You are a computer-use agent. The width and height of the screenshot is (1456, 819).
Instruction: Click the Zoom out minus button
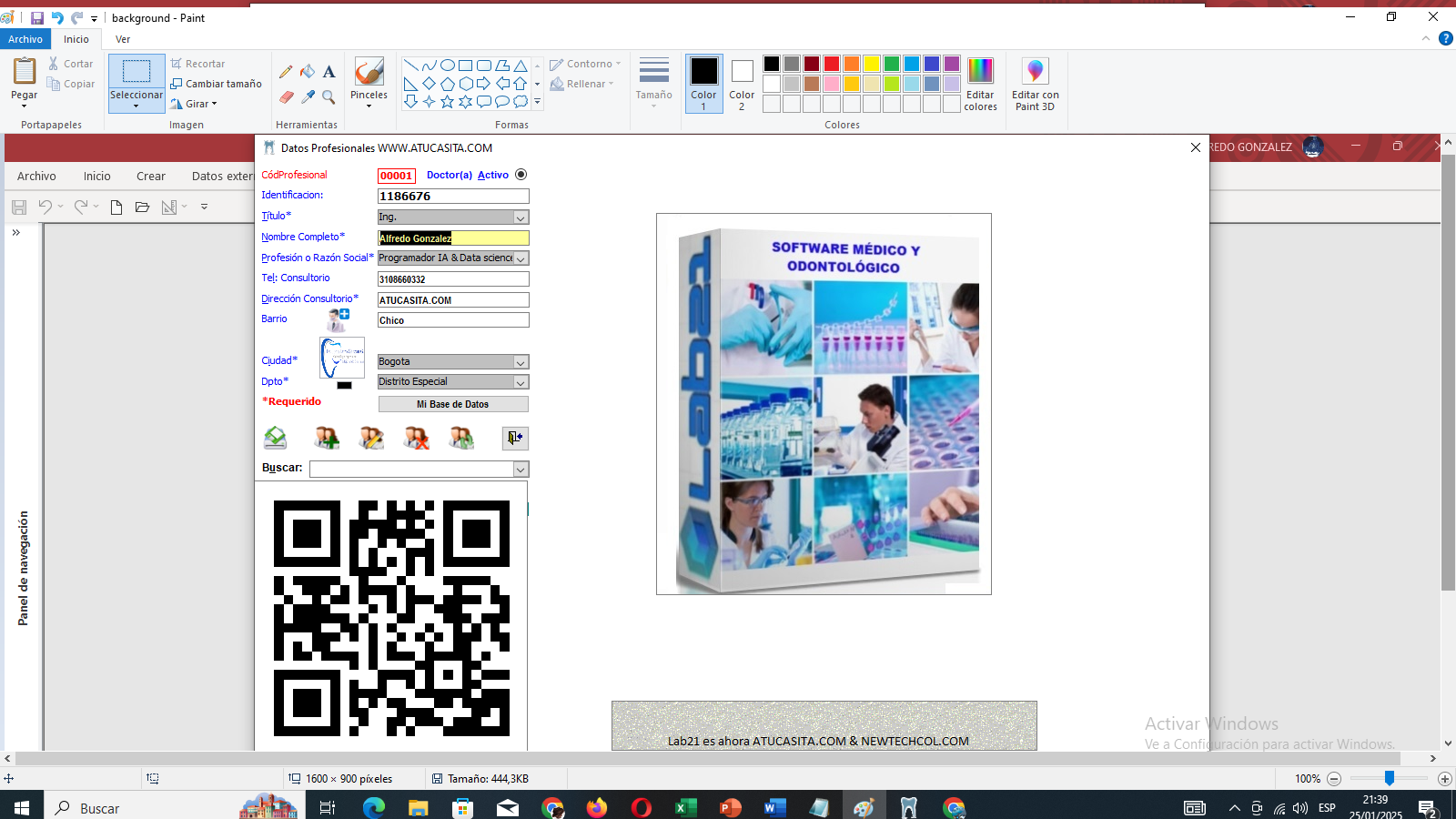pos(1334,779)
